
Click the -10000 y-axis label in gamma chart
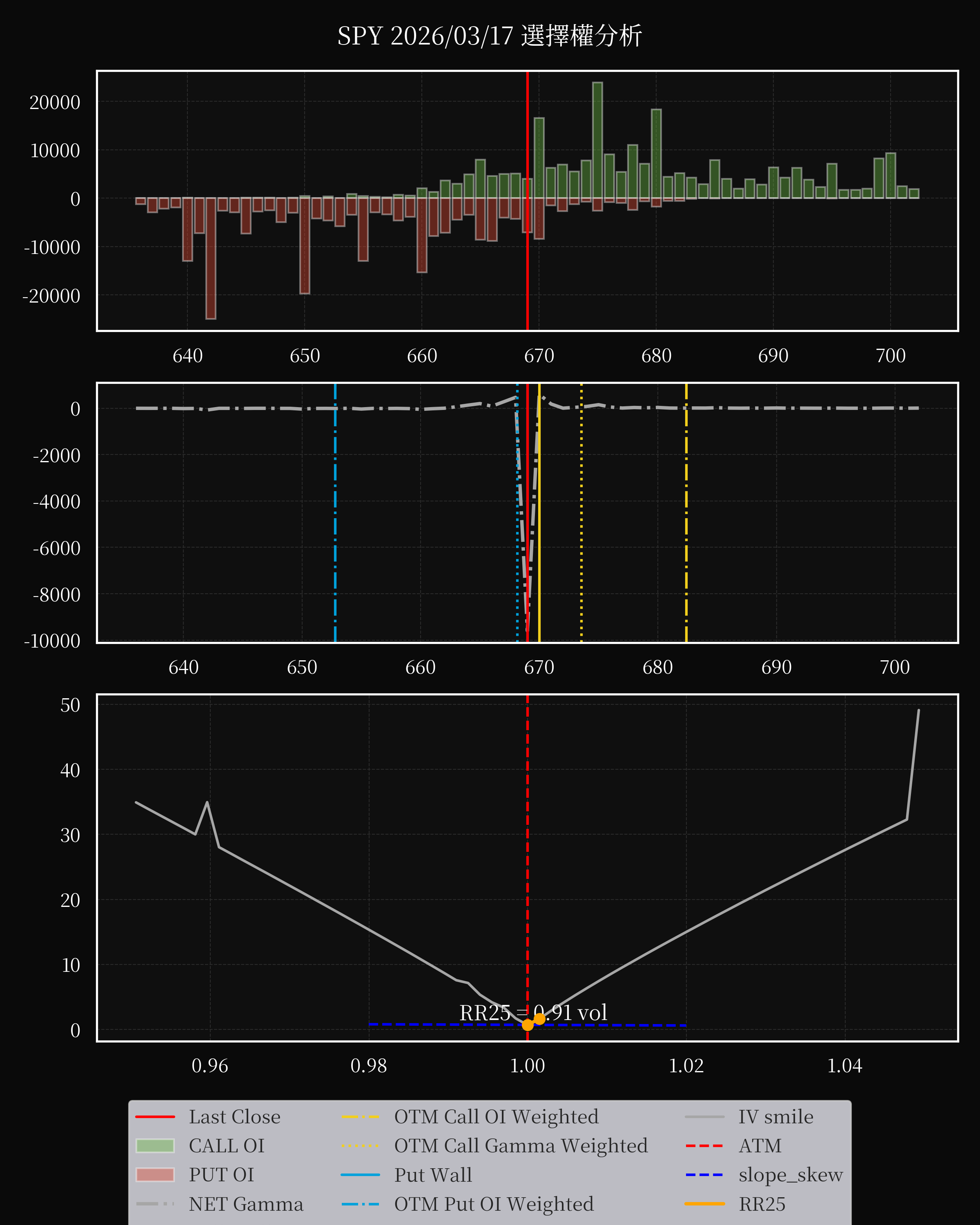coord(52,641)
